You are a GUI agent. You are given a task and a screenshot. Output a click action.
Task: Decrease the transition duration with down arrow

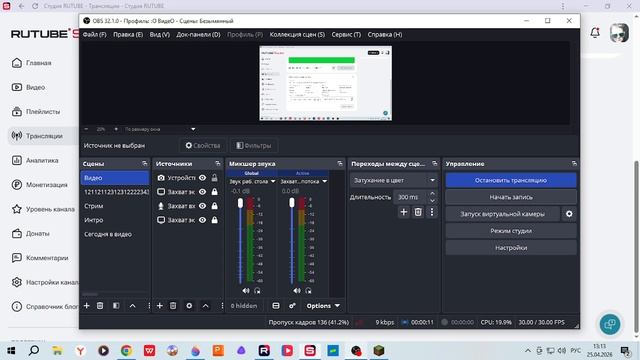click(432, 201)
